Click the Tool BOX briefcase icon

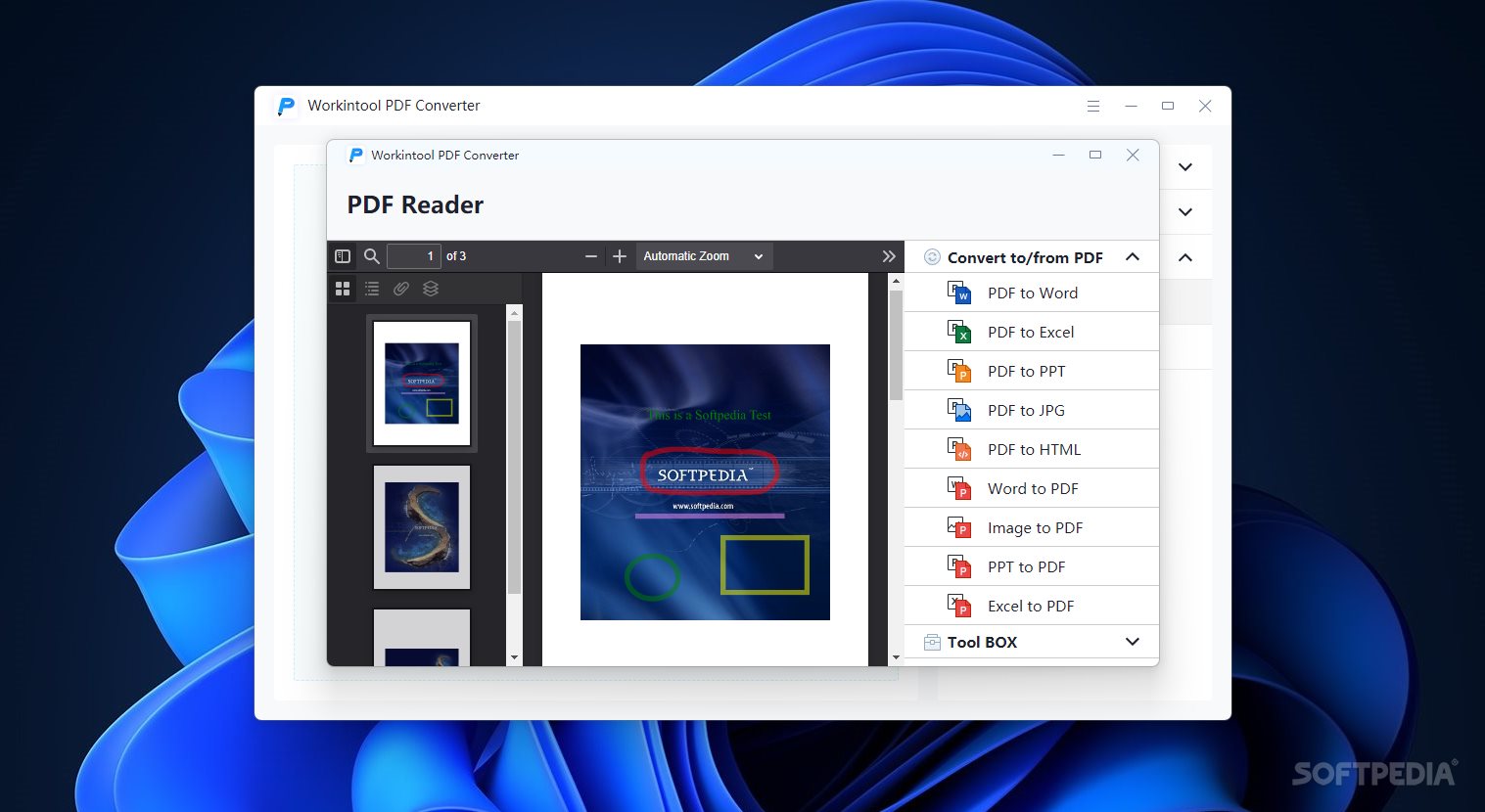(932, 642)
